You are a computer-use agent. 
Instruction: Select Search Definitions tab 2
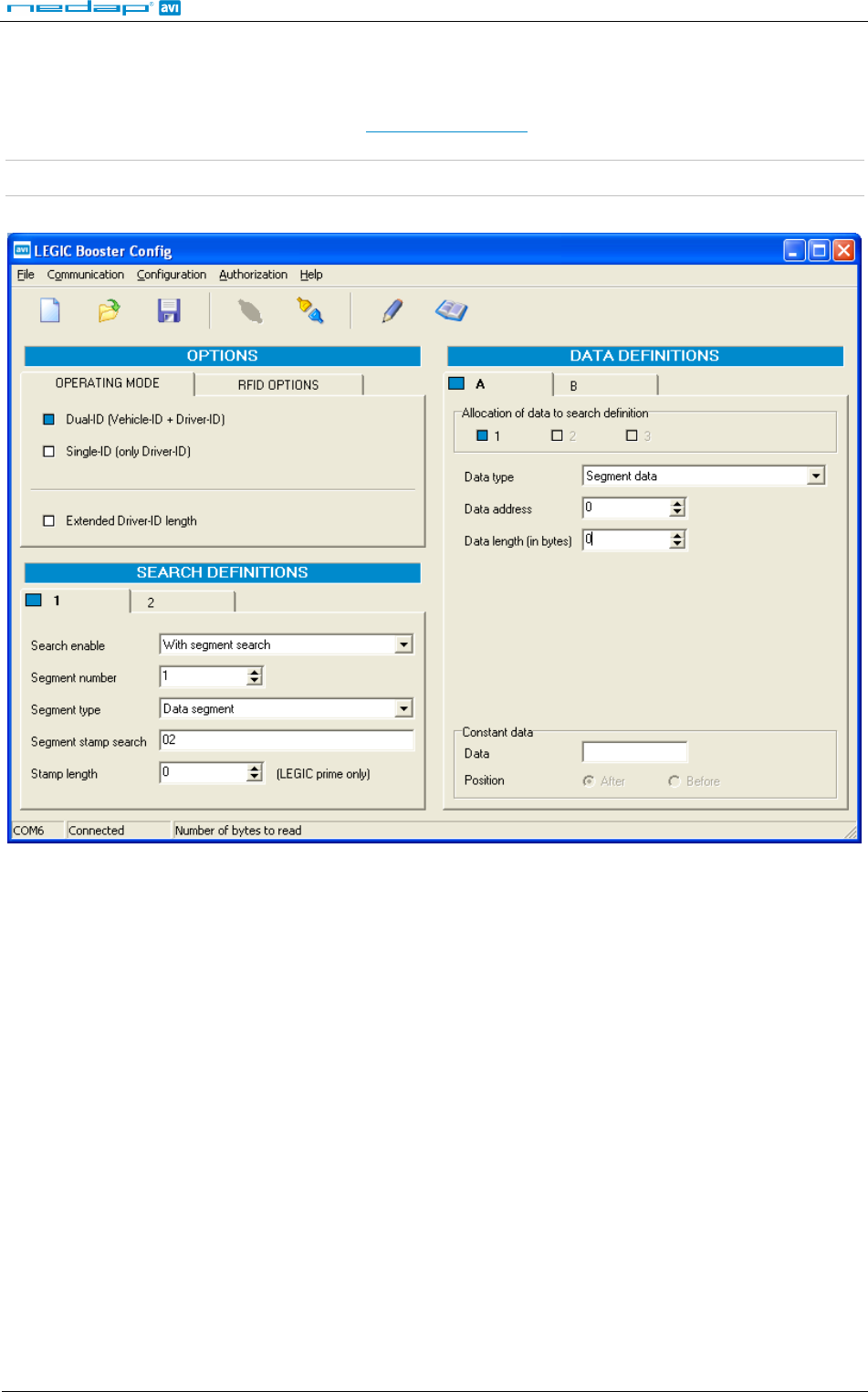(183, 602)
